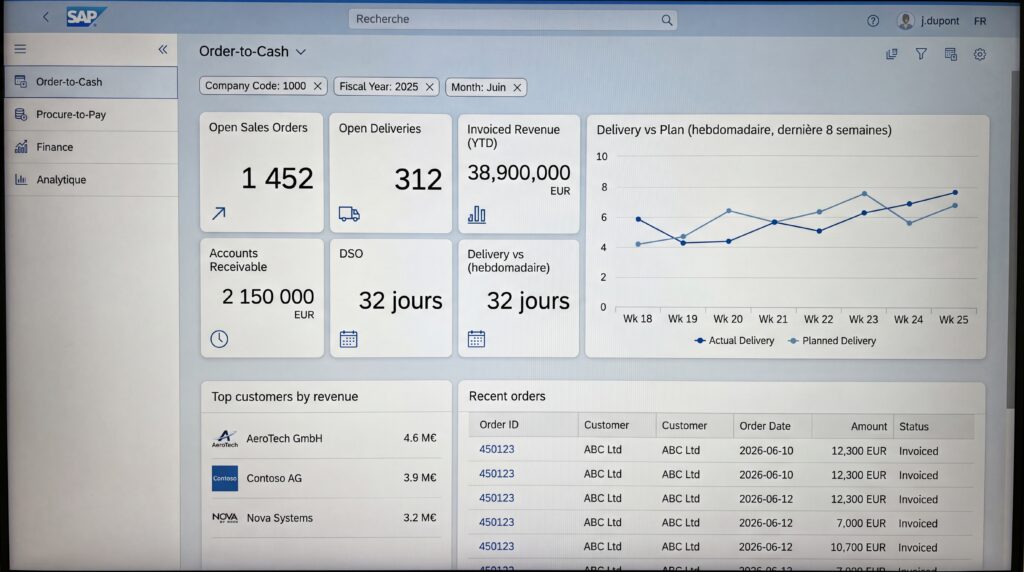Go back with the header back arrow
The image size is (1024, 572).
pyautogui.click(x=45, y=17)
